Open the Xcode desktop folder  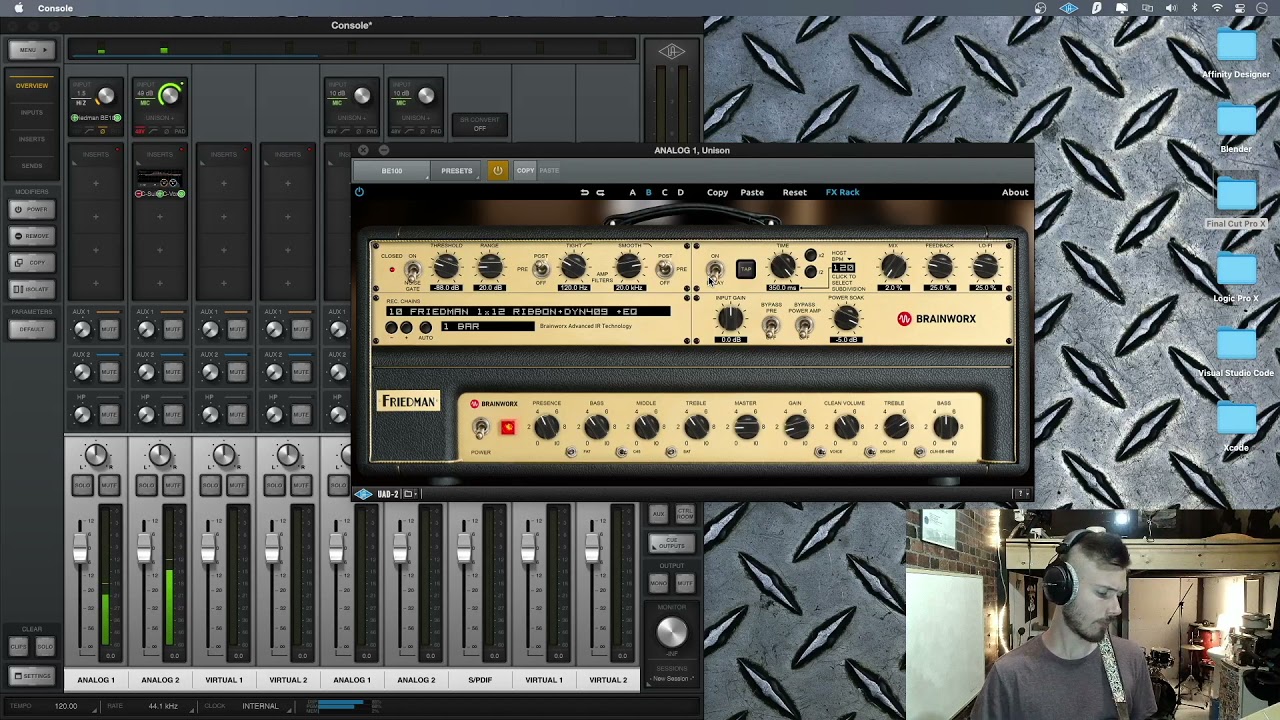[x=1236, y=420]
